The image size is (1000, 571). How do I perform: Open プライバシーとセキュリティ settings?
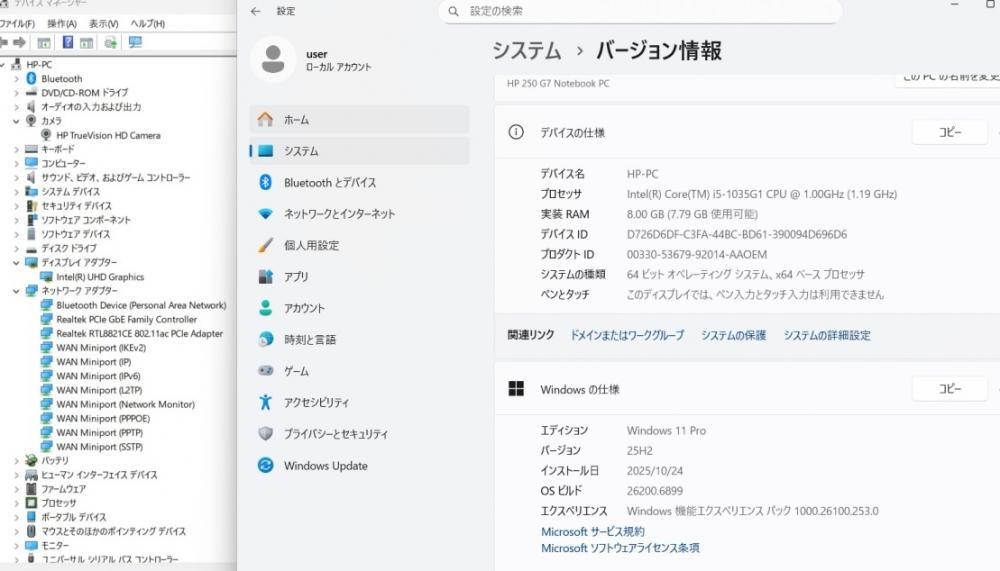360,434
